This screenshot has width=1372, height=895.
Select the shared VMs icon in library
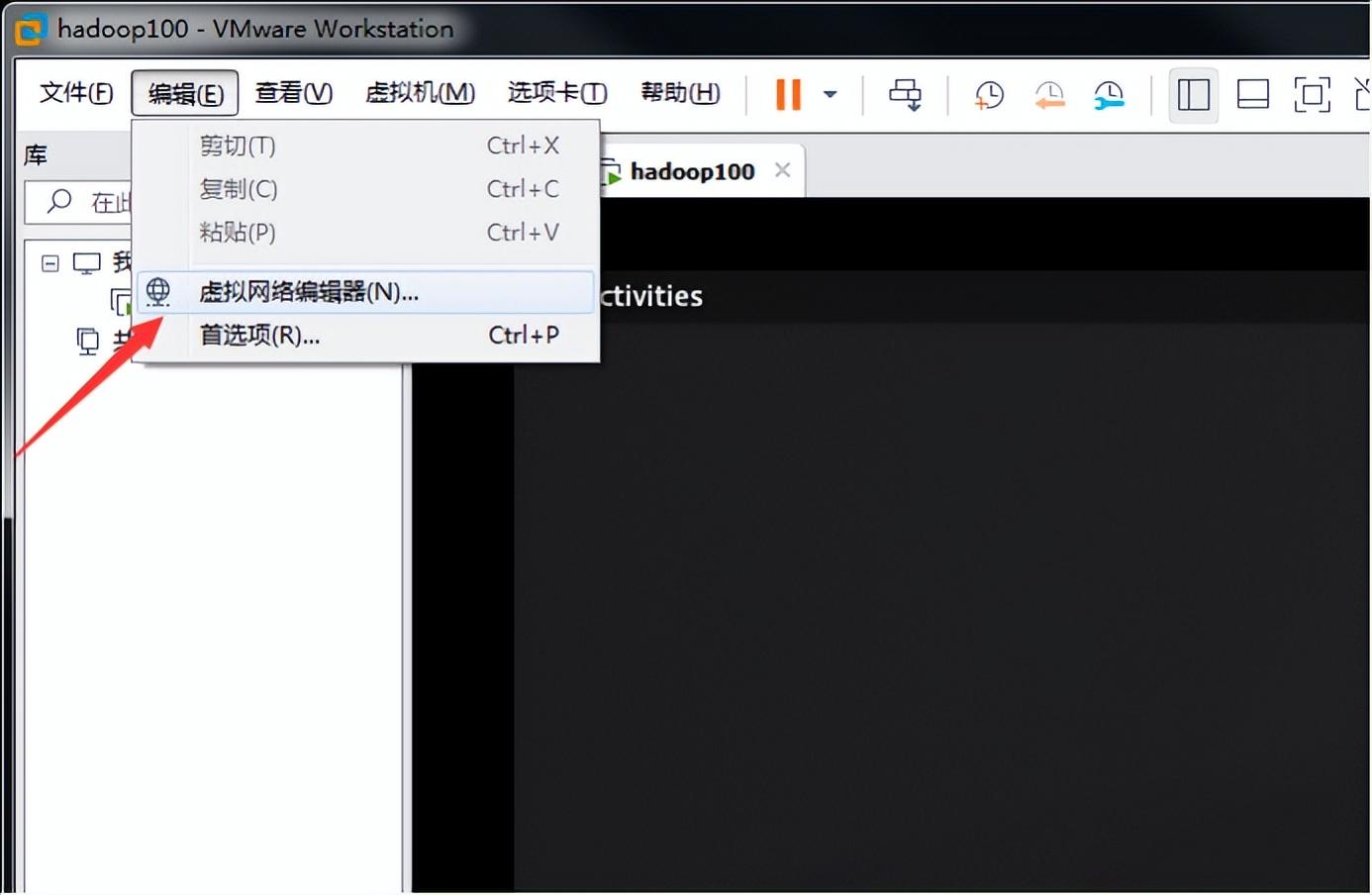(x=88, y=342)
